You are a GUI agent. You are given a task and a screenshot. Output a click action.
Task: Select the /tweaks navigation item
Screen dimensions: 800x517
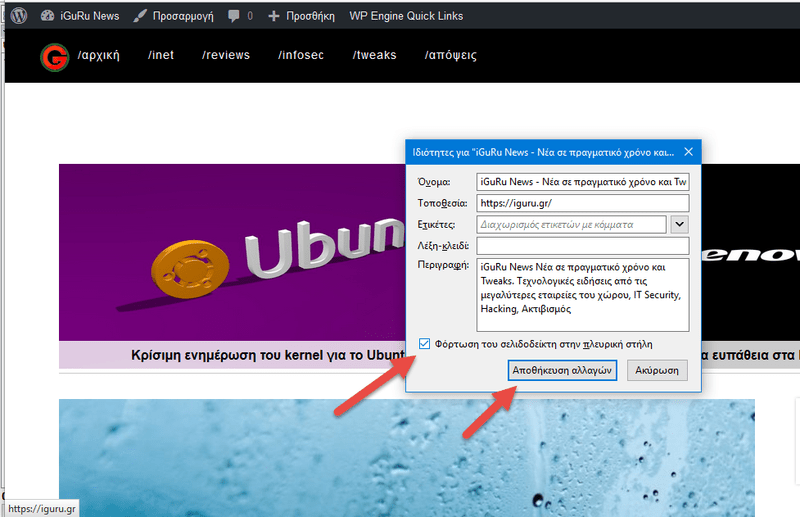[375, 55]
